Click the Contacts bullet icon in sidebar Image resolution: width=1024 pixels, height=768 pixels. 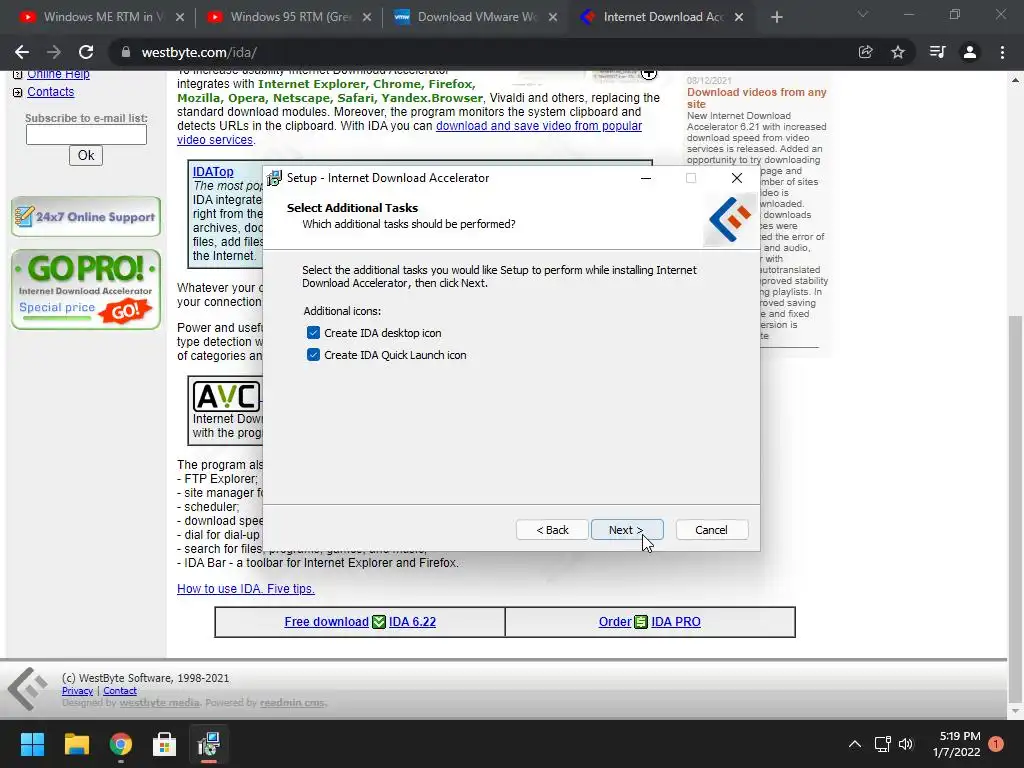pyautogui.click(x=18, y=93)
